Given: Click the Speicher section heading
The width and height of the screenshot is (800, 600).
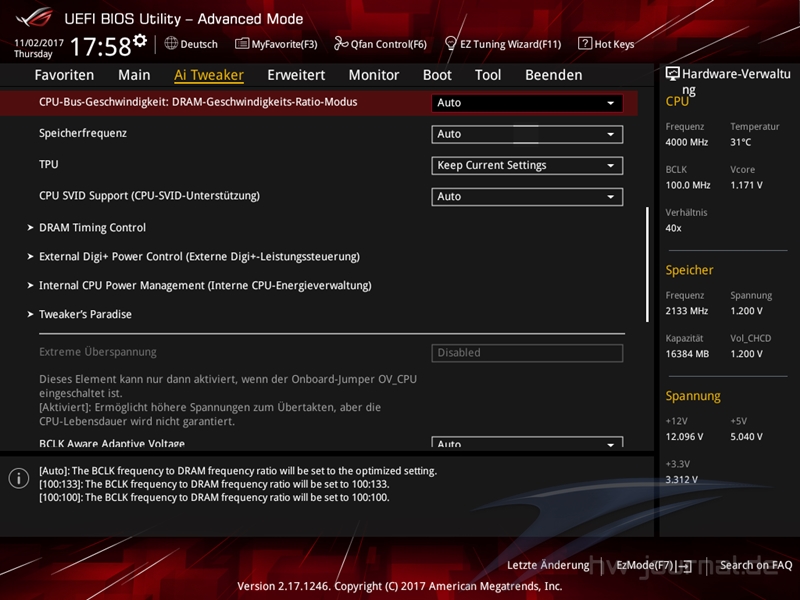Looking at the screenshot, I should [689, 270].
